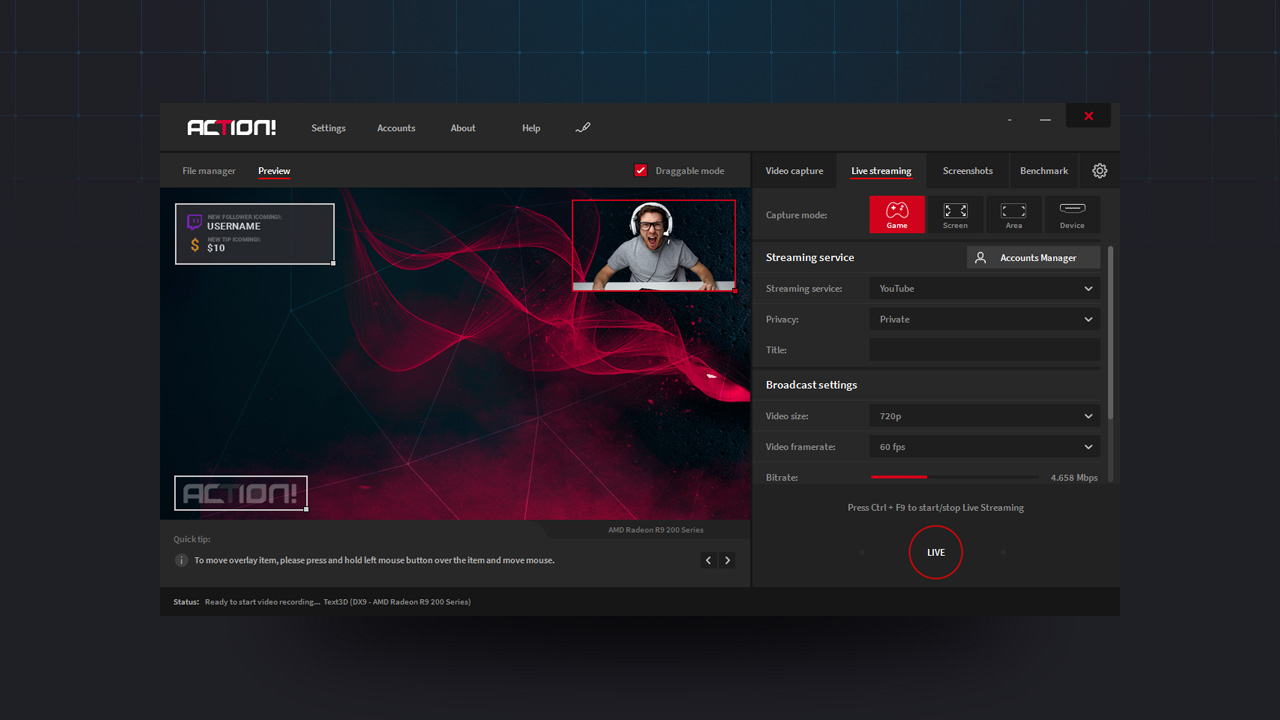Screen dimensions: 1280x720
Task: Click inside the Title input field
Action: click(x=984, y=349)
